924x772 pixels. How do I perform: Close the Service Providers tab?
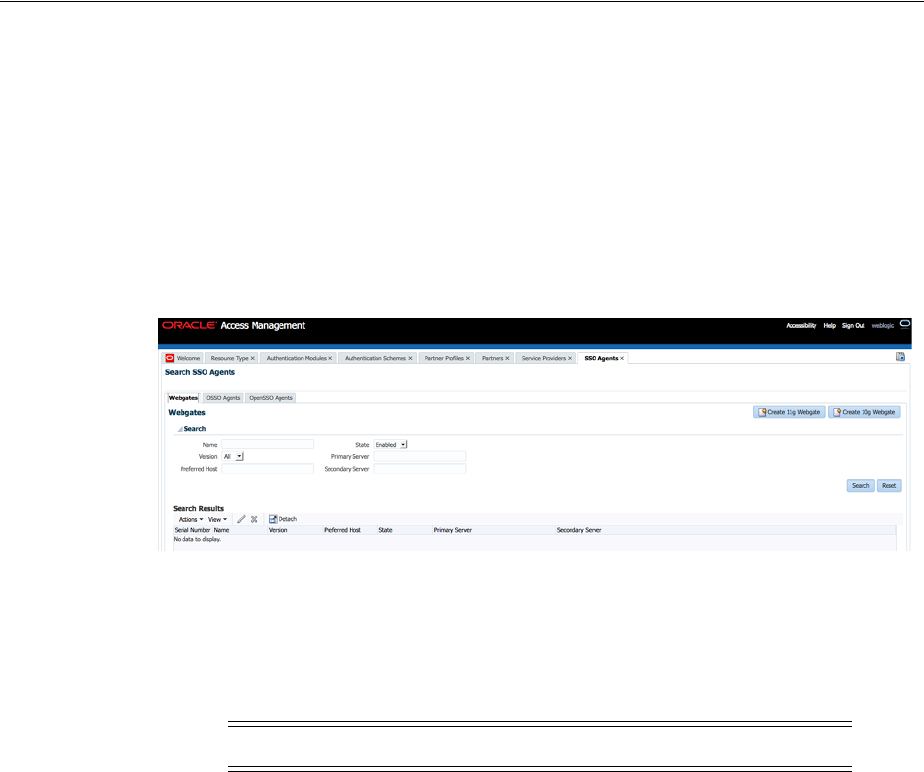(570, 358)
